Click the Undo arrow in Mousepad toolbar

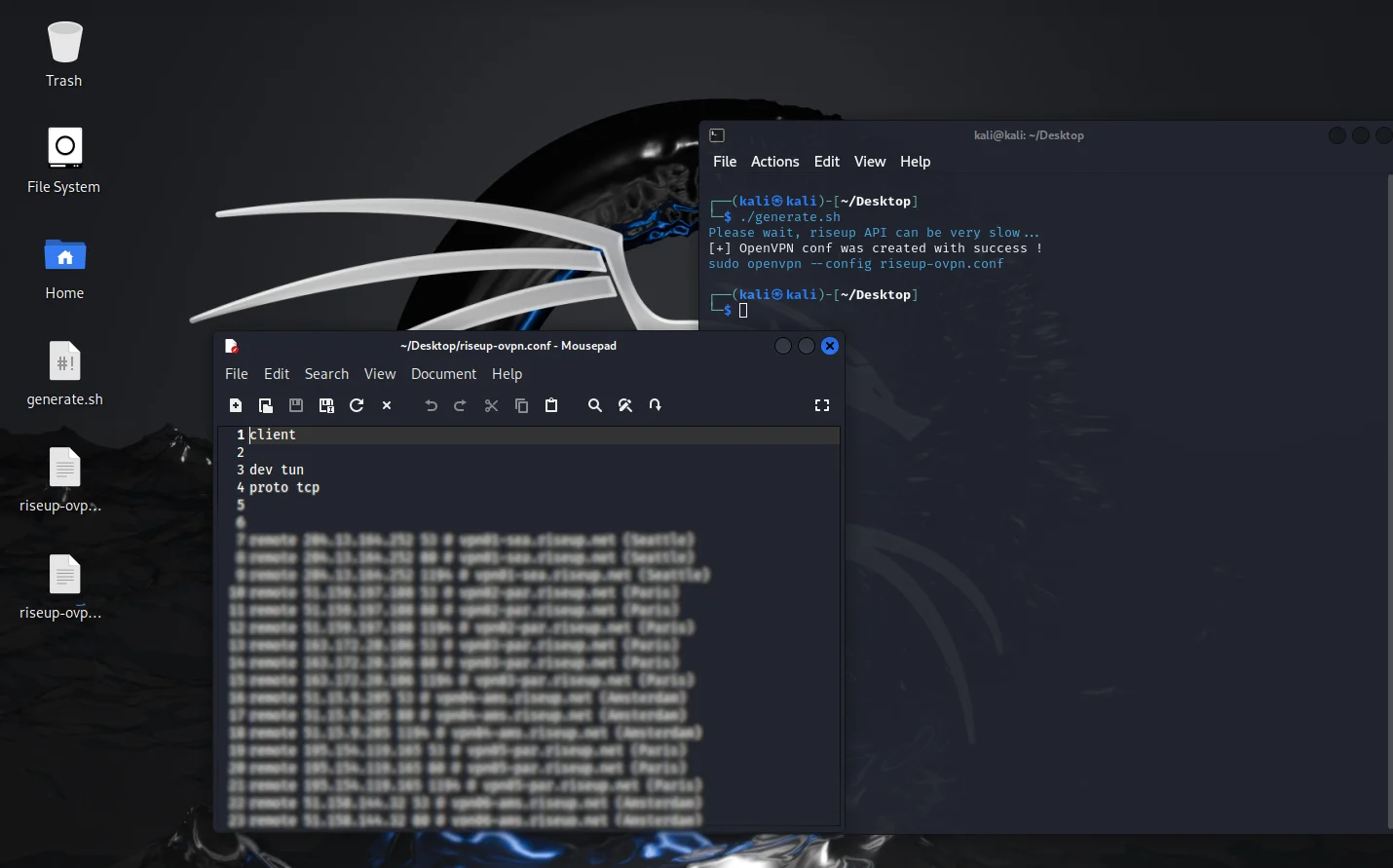[432, 405]
